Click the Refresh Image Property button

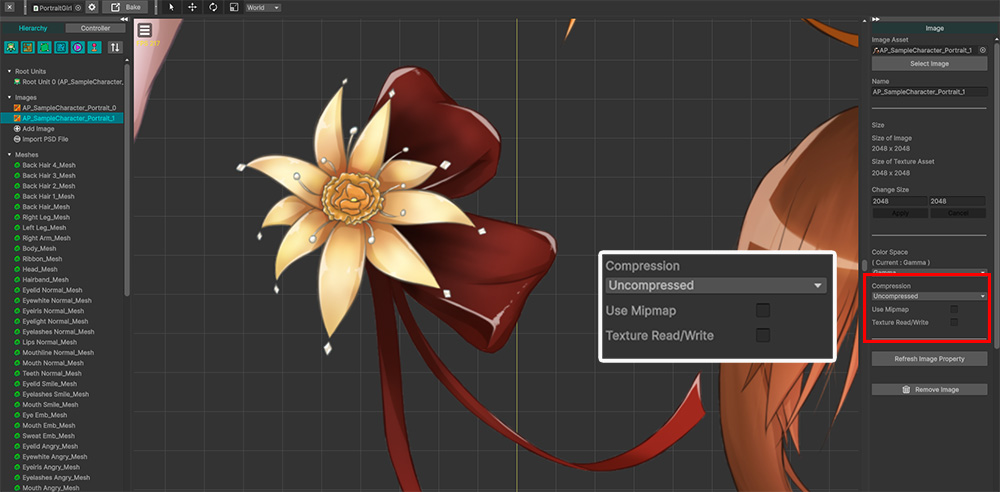[929, 359]
